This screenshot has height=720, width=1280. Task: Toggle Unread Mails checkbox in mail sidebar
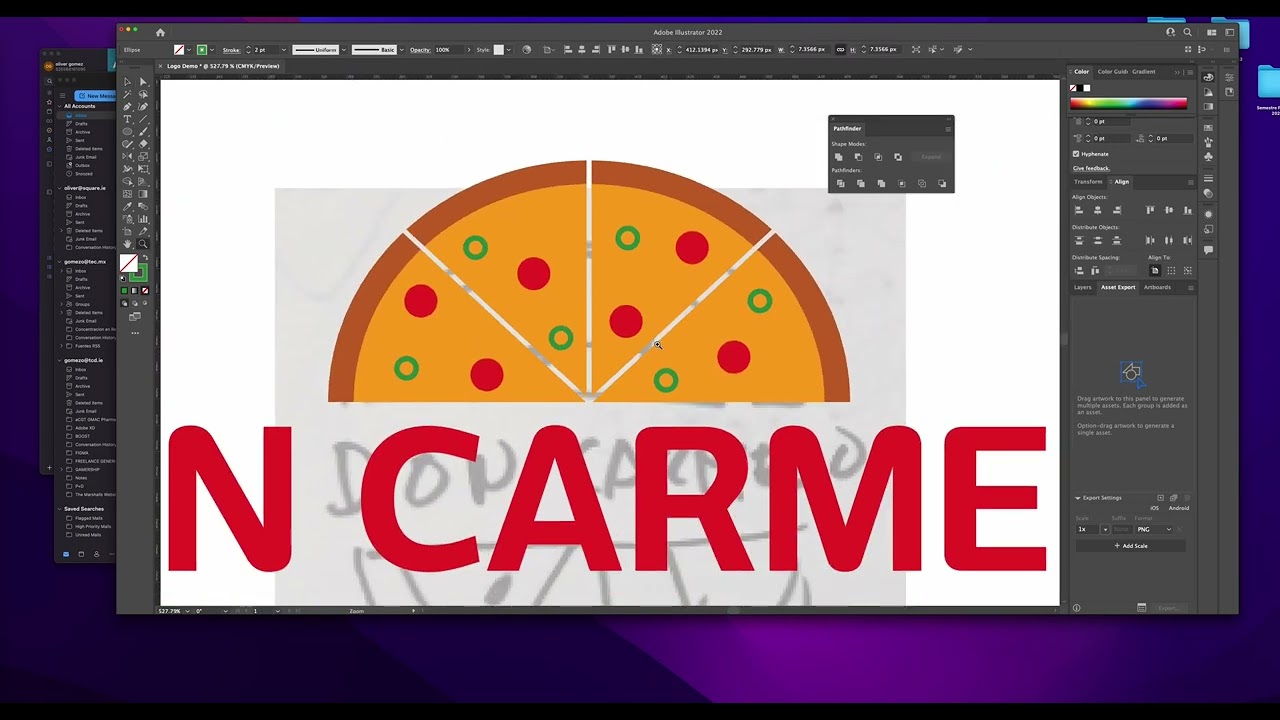click(x=69, y=535)
